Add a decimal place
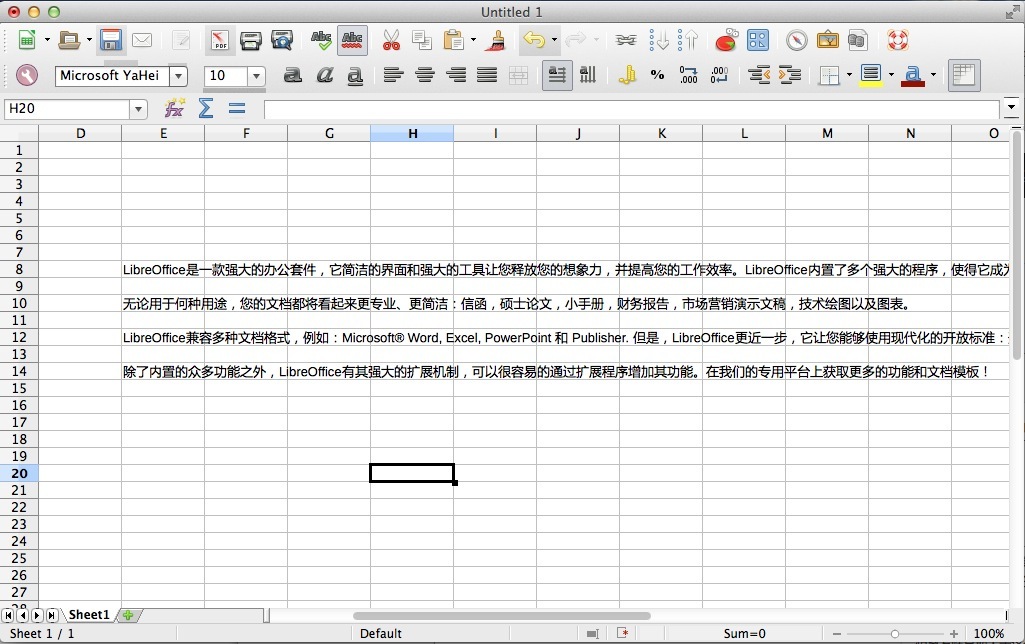This screenshot has width=1025, height=644. (688, 75)
